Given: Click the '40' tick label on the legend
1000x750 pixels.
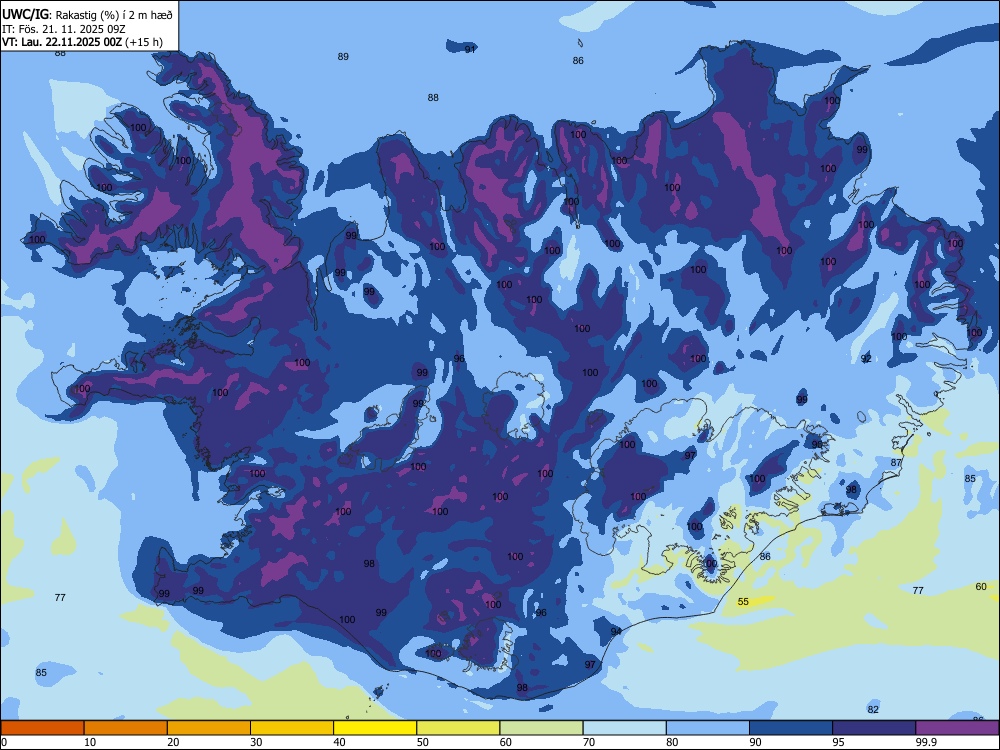Looking at the screenshot, I should 339,742.
